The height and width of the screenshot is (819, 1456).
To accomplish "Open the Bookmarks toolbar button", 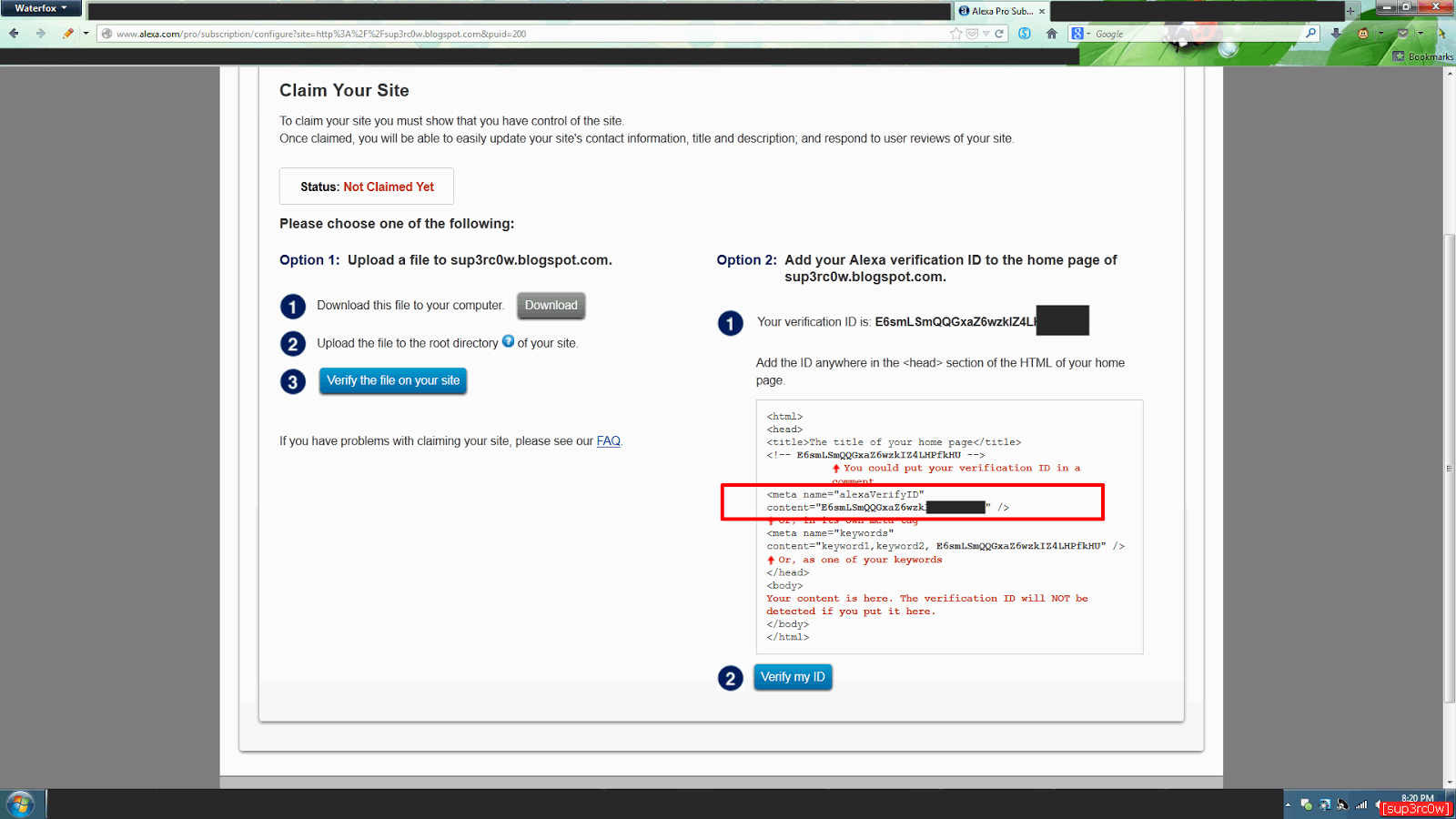I will [1424, 56].
